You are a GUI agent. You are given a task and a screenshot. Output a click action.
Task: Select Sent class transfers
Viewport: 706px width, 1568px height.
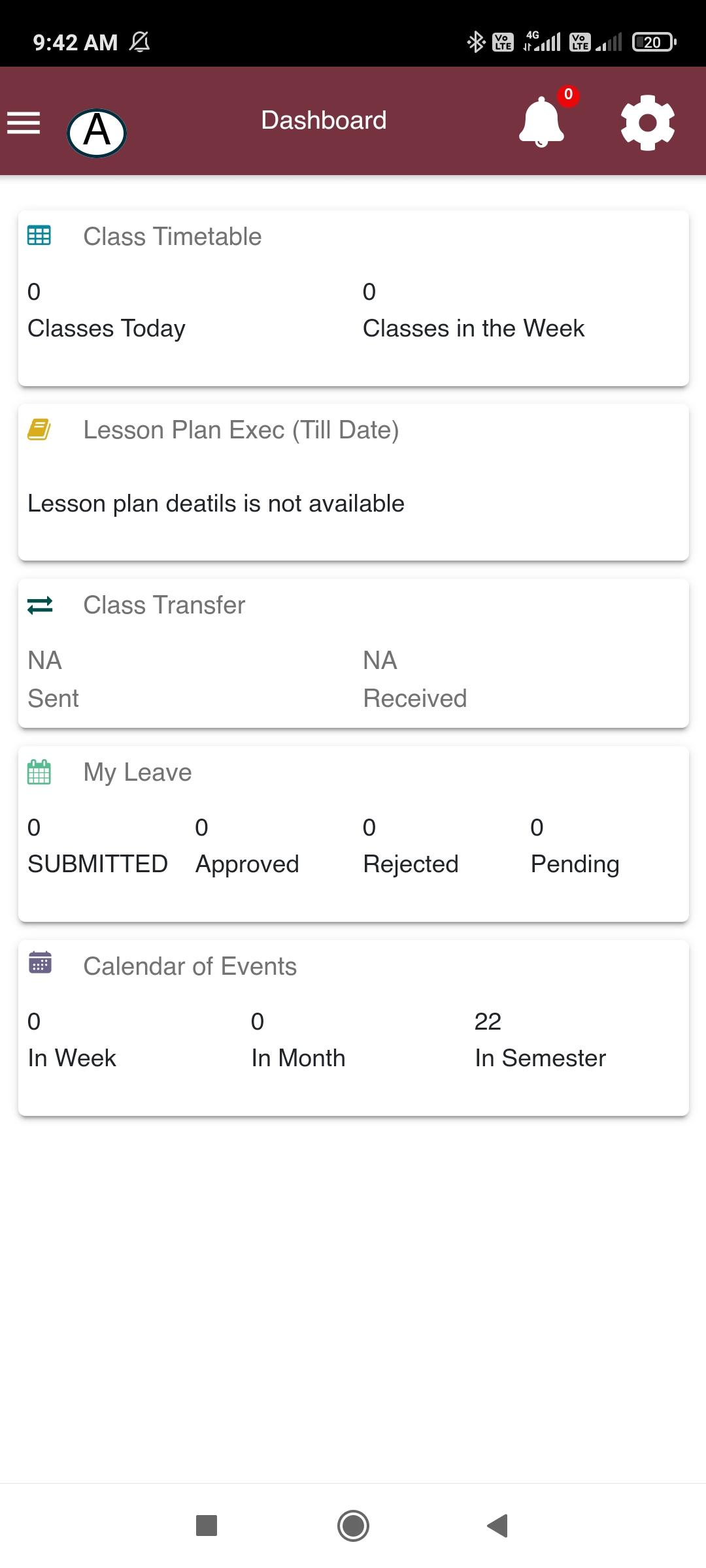coord(53,679)
